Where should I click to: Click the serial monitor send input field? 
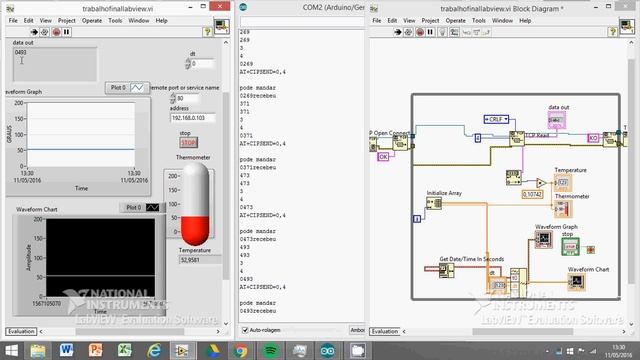pos(302,22)
